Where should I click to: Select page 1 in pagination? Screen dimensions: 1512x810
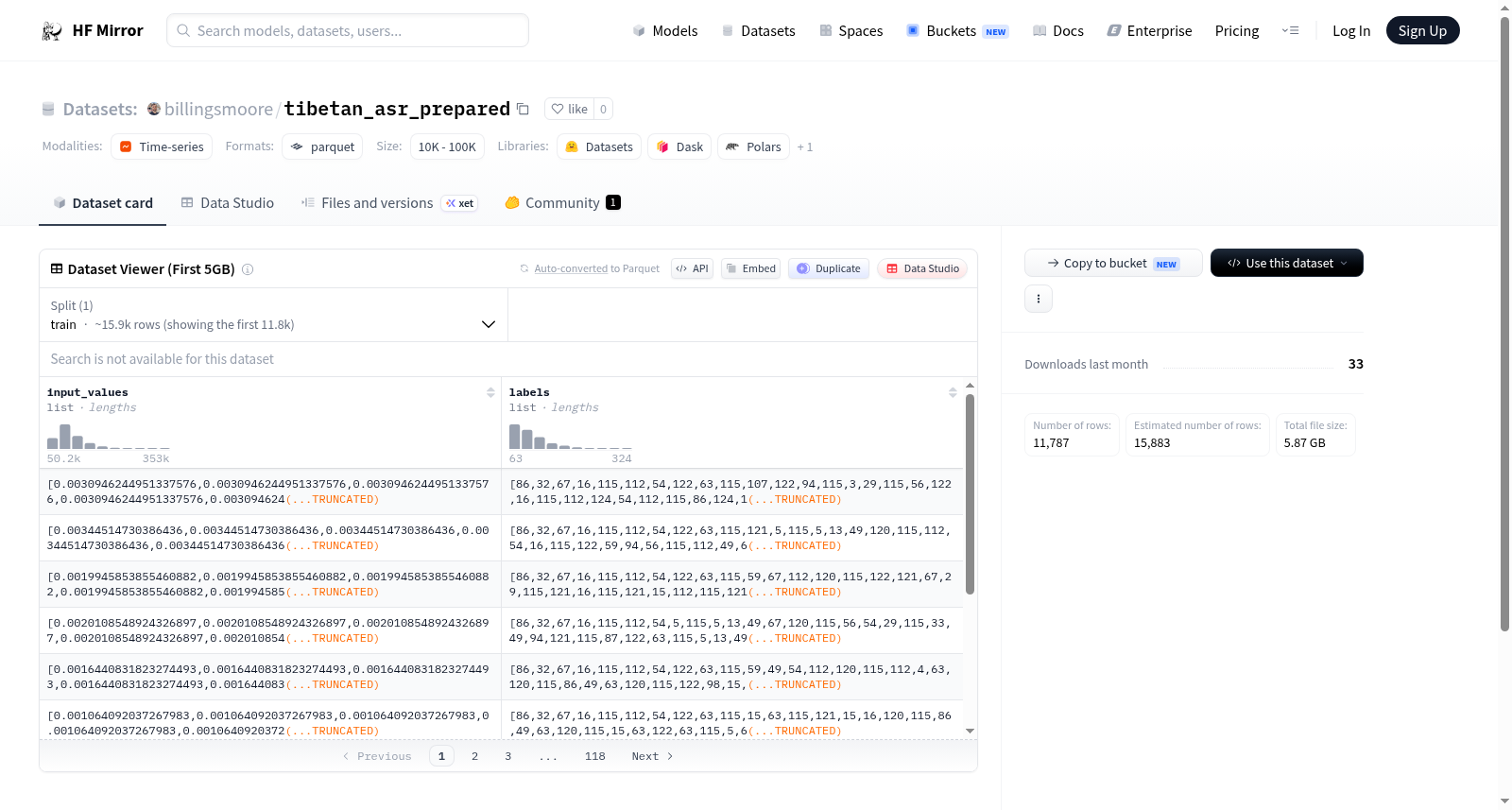[441, 756]
